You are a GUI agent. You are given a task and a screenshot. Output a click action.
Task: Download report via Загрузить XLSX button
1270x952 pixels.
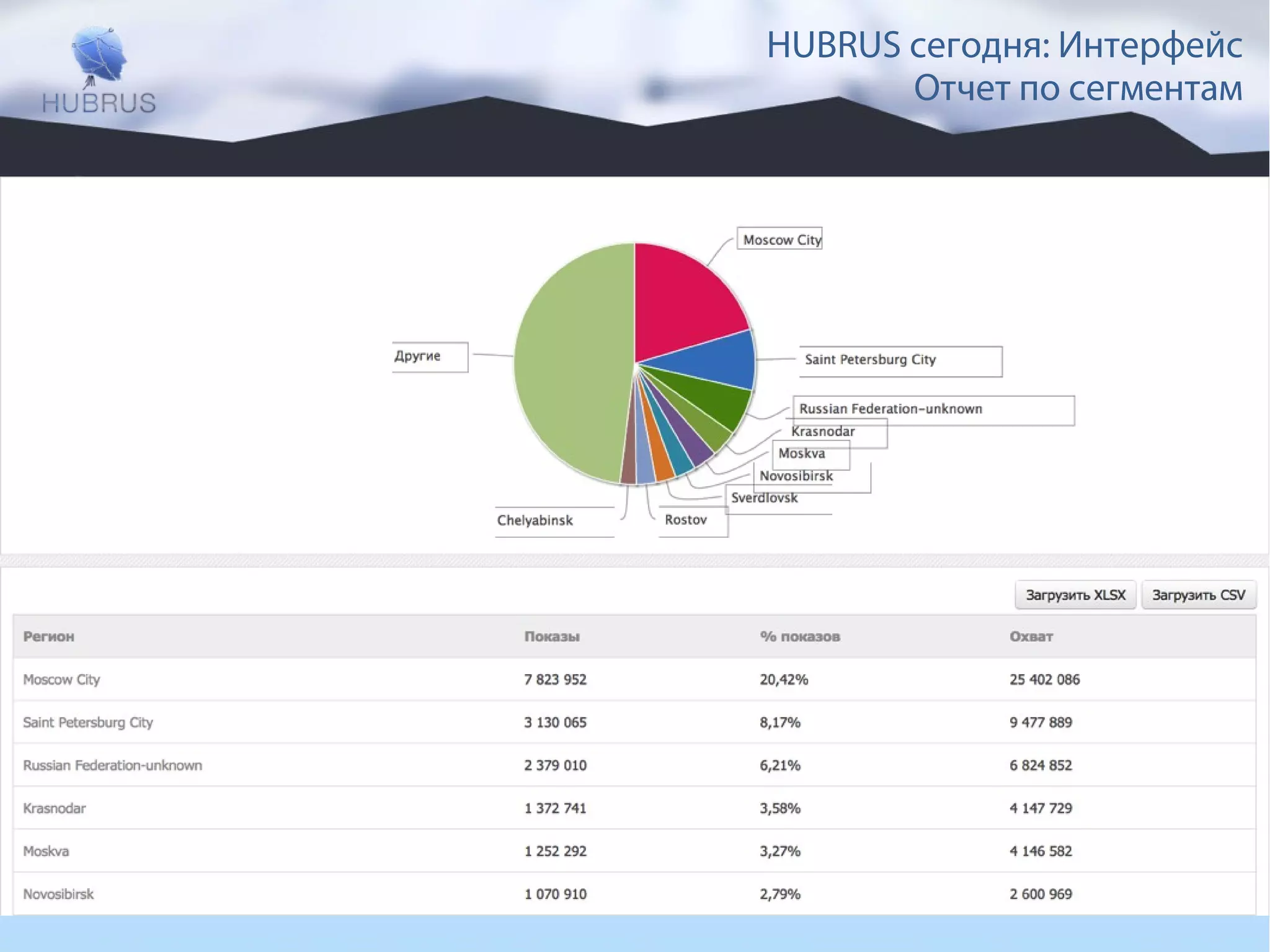(x=1075, y=595)
